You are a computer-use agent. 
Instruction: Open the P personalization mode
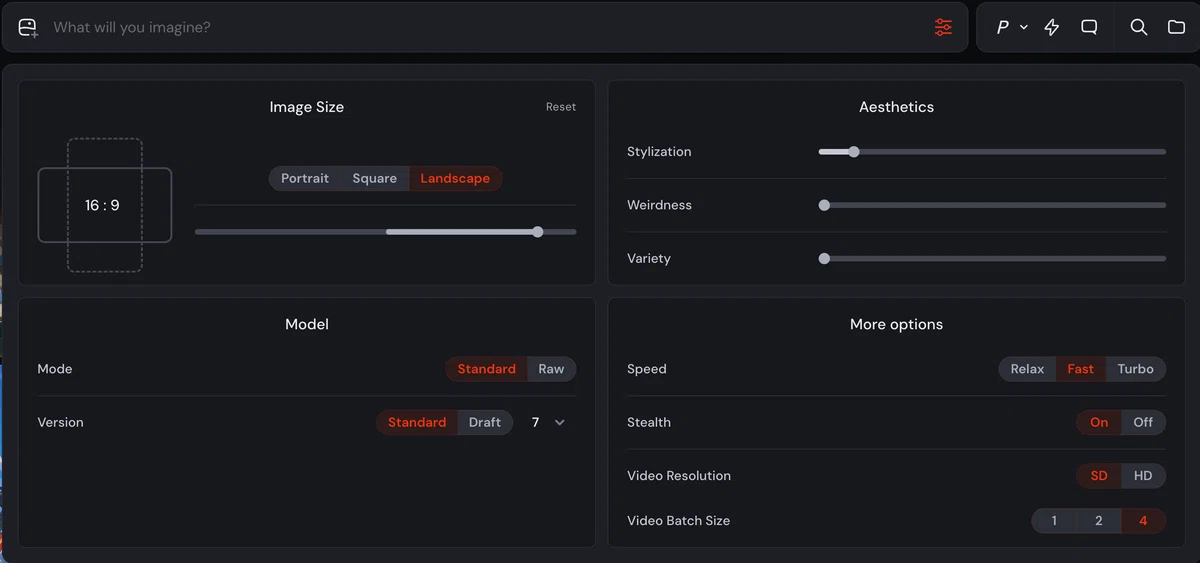(1003, 28)
